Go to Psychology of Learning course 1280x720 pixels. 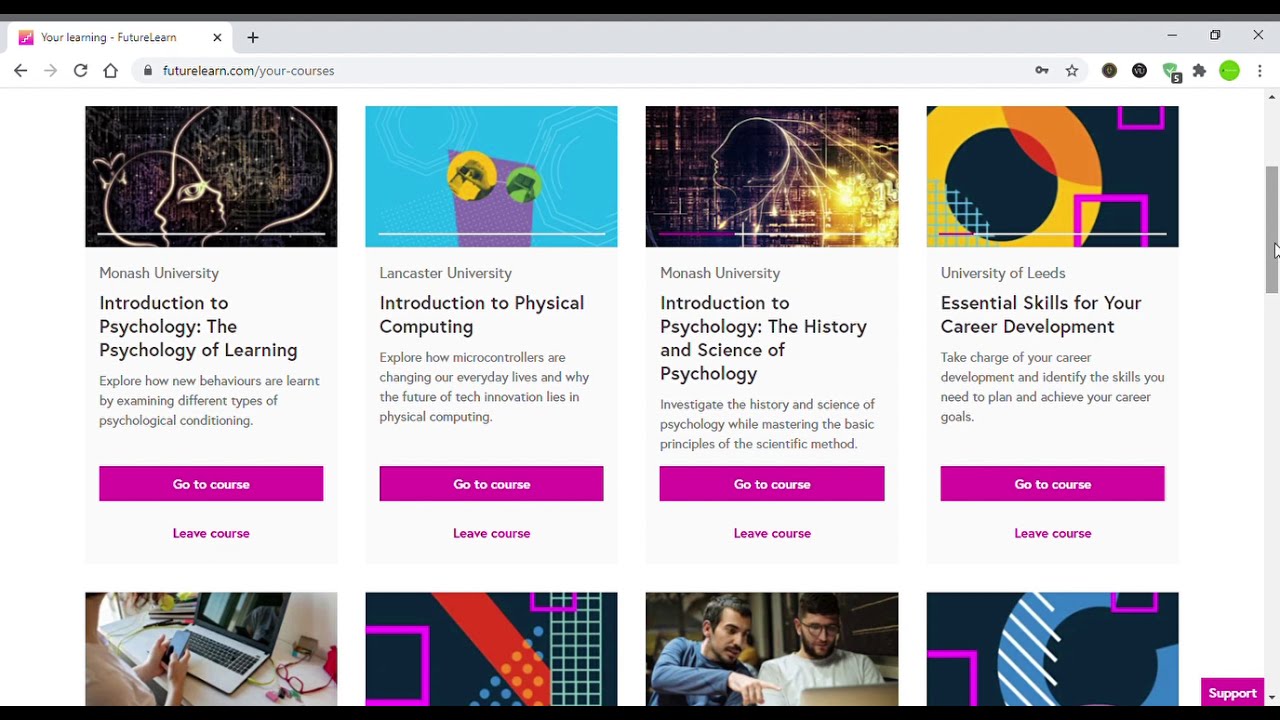click(211, 484)
